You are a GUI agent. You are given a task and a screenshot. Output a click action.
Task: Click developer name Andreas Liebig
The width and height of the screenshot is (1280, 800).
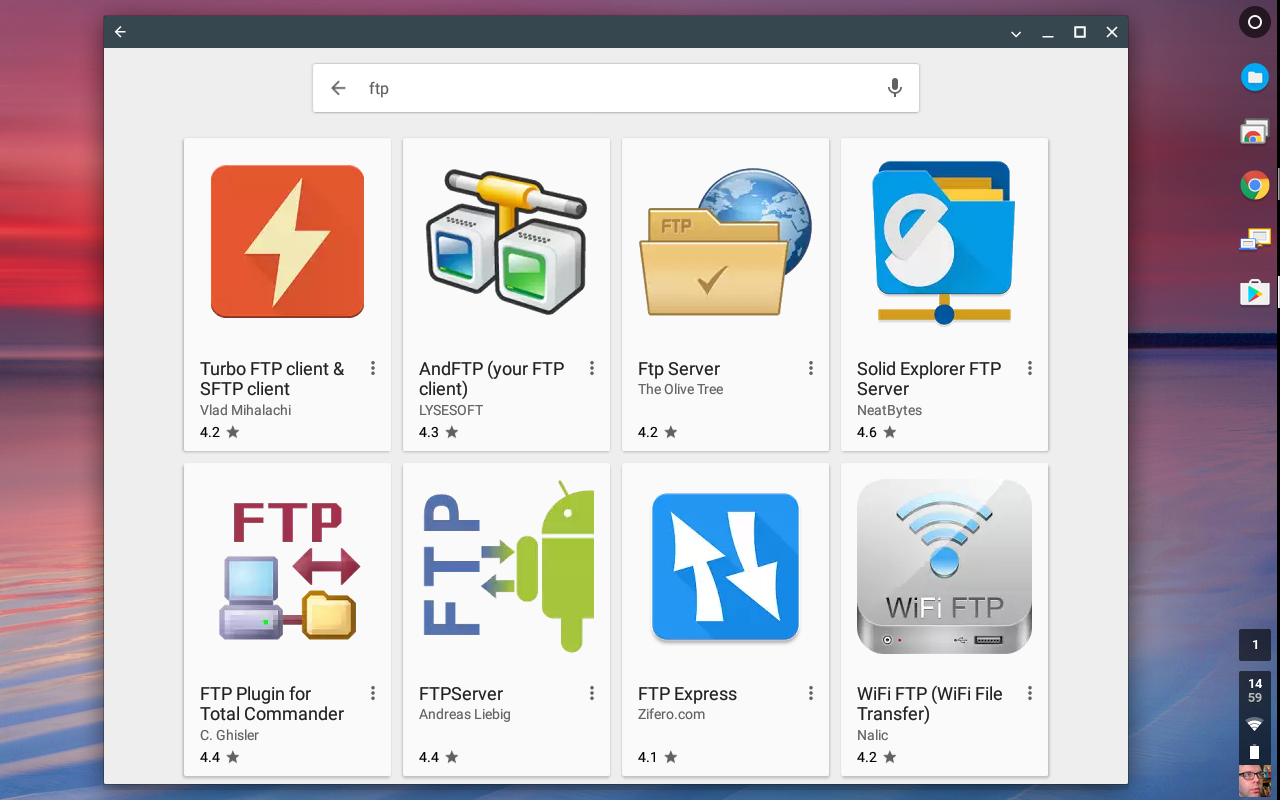coord(465,714)
